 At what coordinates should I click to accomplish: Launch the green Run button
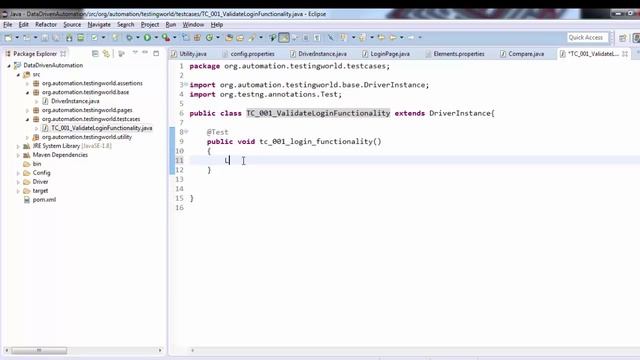(147, 38)
